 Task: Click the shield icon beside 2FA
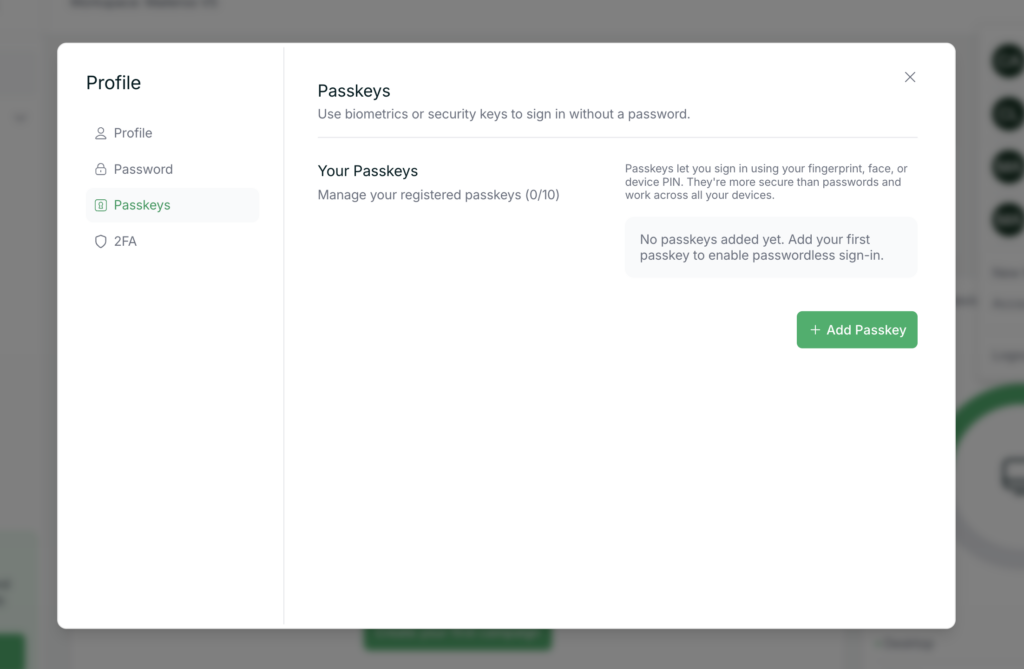100,241
